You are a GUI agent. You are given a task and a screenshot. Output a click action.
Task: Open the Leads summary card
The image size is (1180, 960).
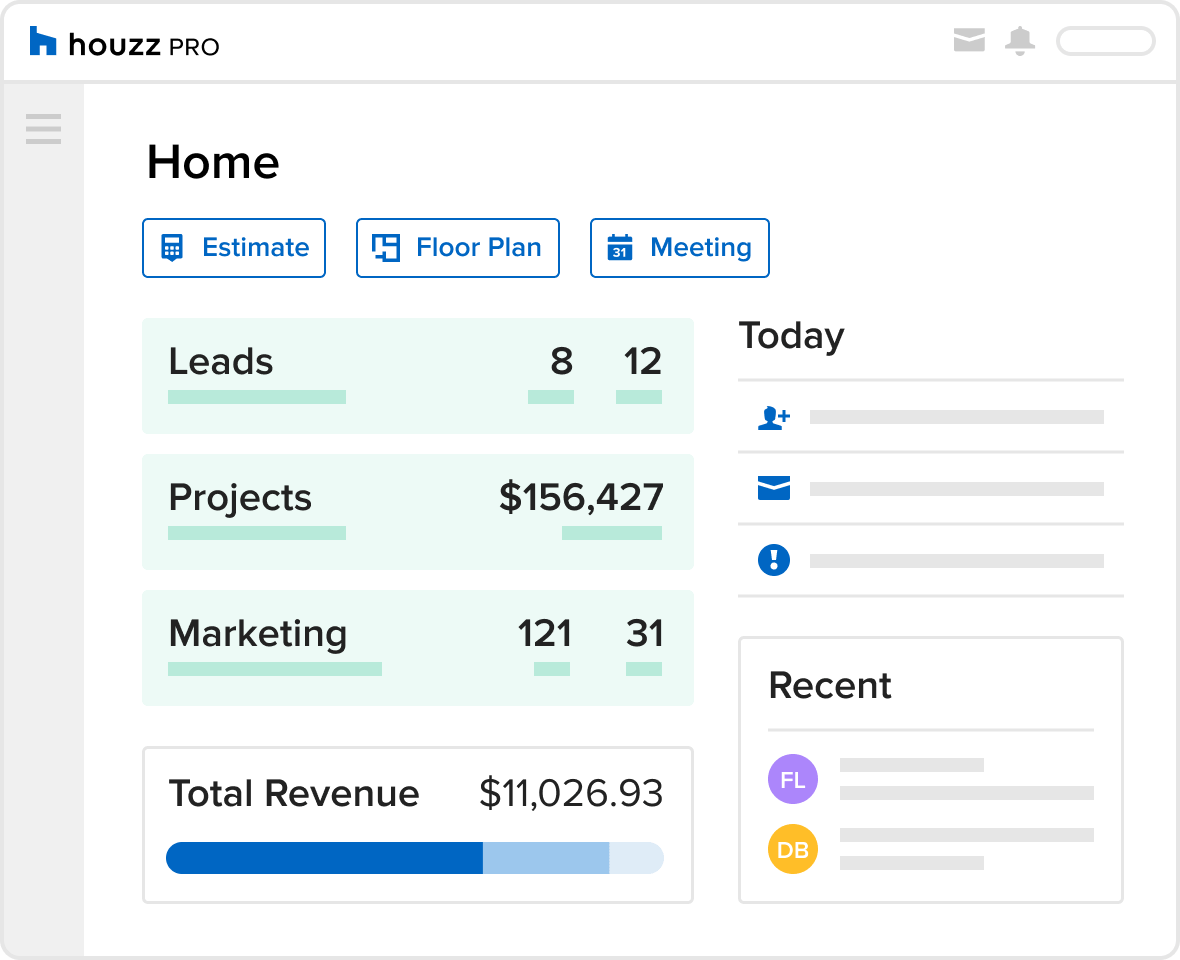tap(417, 376)
